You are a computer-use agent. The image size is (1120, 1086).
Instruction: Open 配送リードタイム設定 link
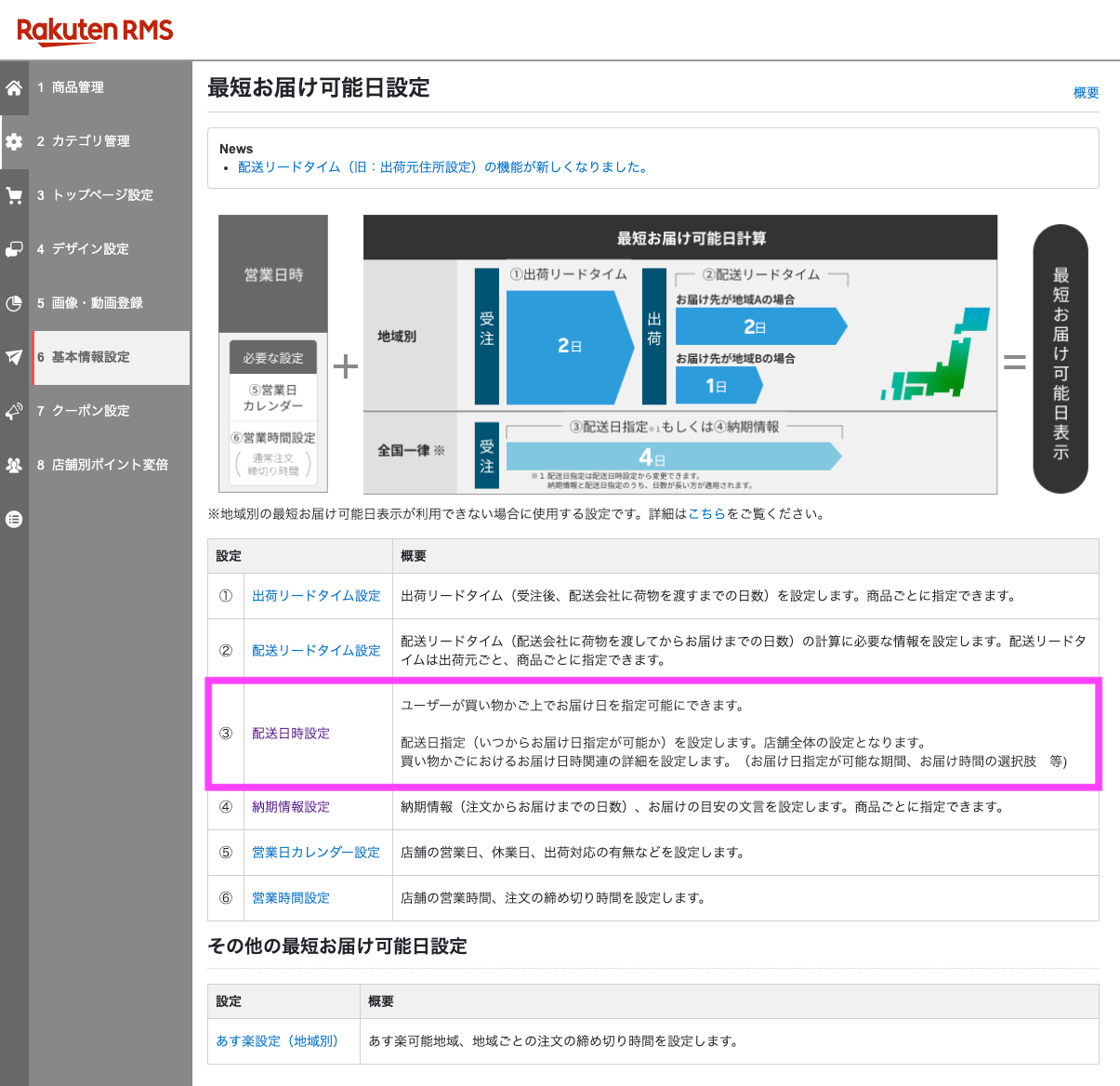[x=316, y=651]
